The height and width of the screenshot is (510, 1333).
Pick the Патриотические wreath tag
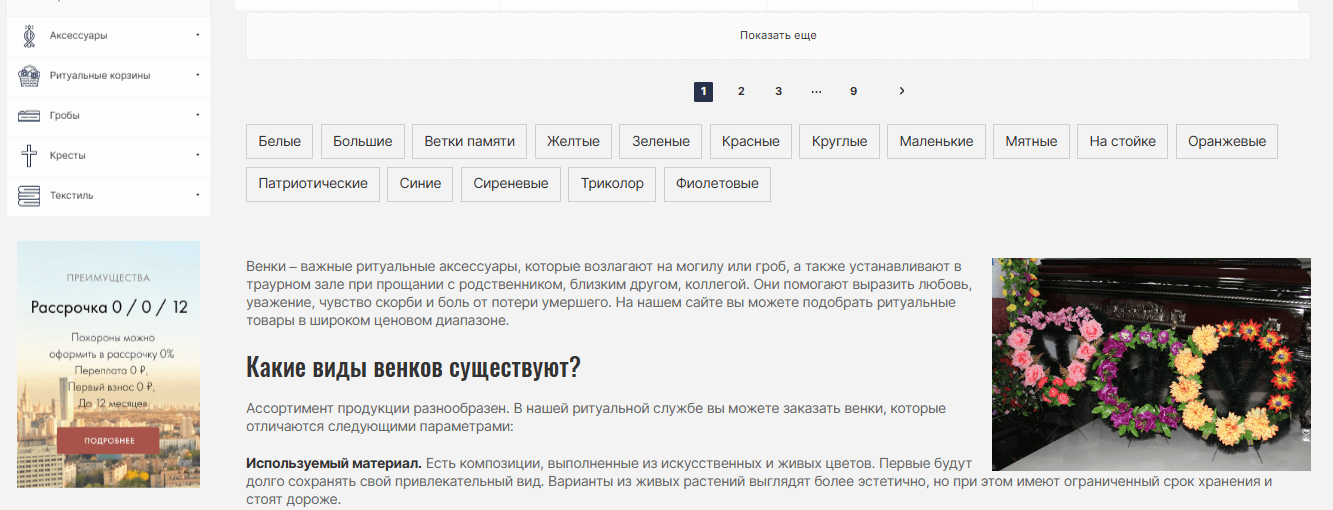313,184
